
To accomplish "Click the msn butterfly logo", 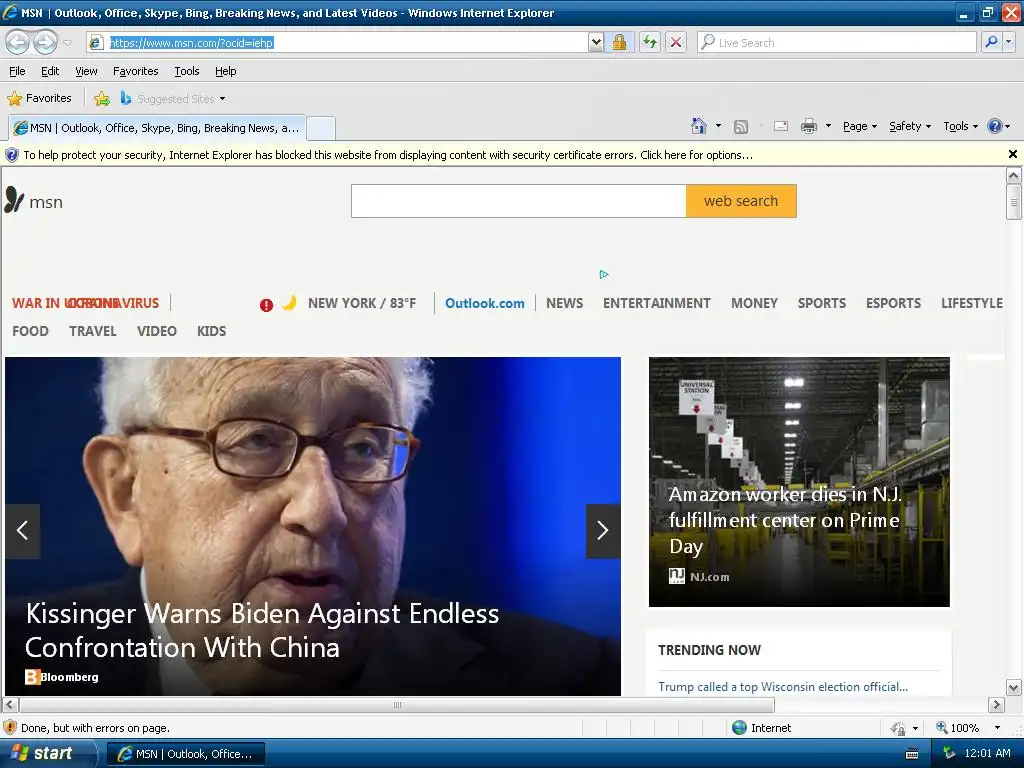I will click(x=34, y=201).
